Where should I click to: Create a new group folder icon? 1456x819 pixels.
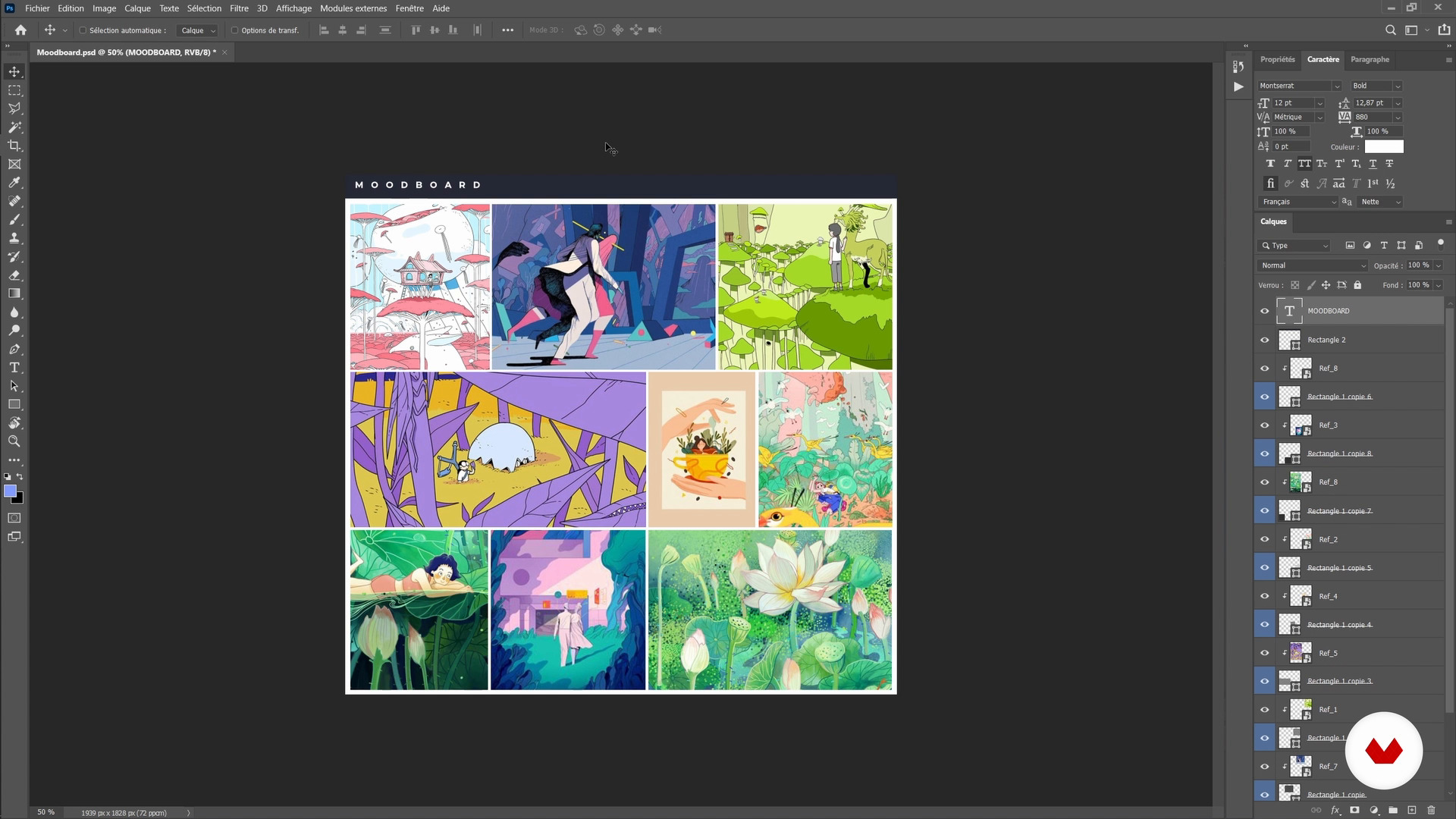1393,810
